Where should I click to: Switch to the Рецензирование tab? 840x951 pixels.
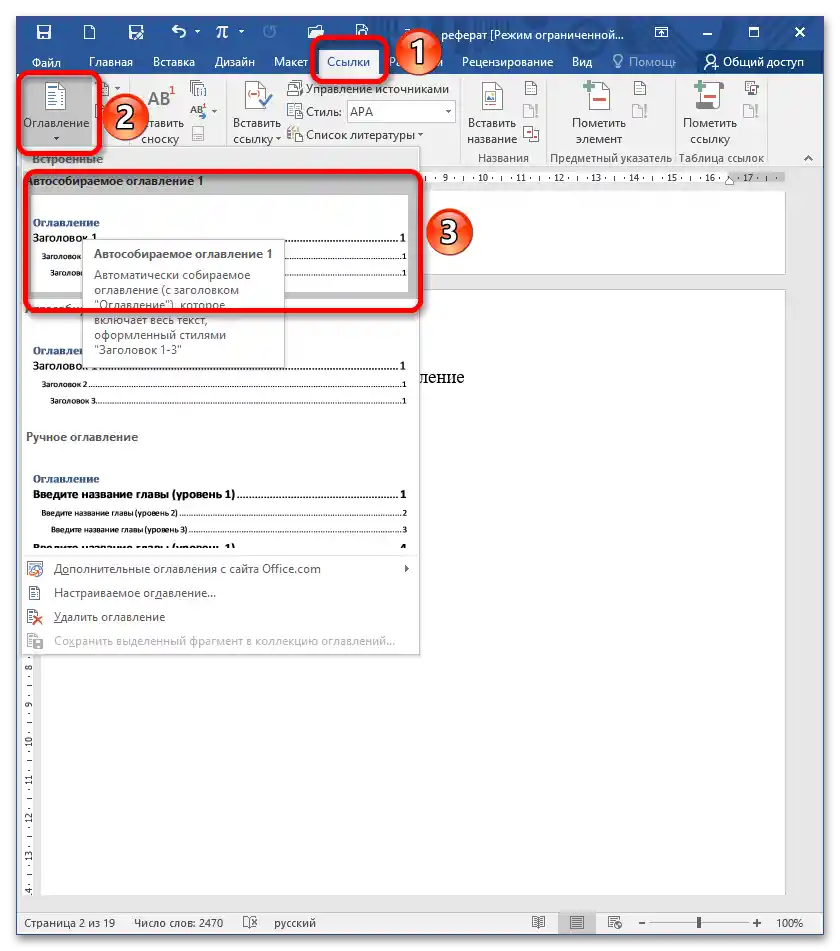point(507,62)
